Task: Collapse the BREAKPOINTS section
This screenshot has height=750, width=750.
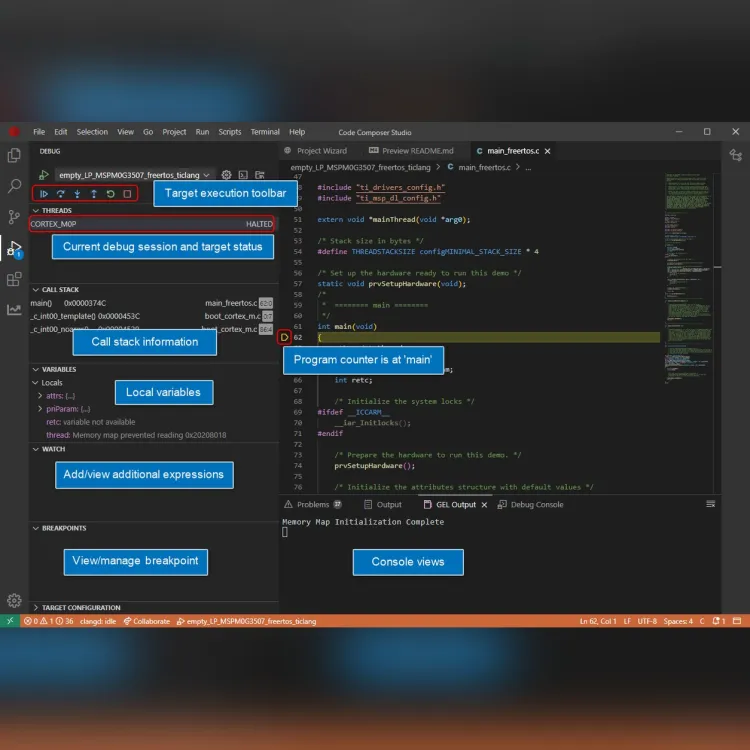Action: (36, 528)
